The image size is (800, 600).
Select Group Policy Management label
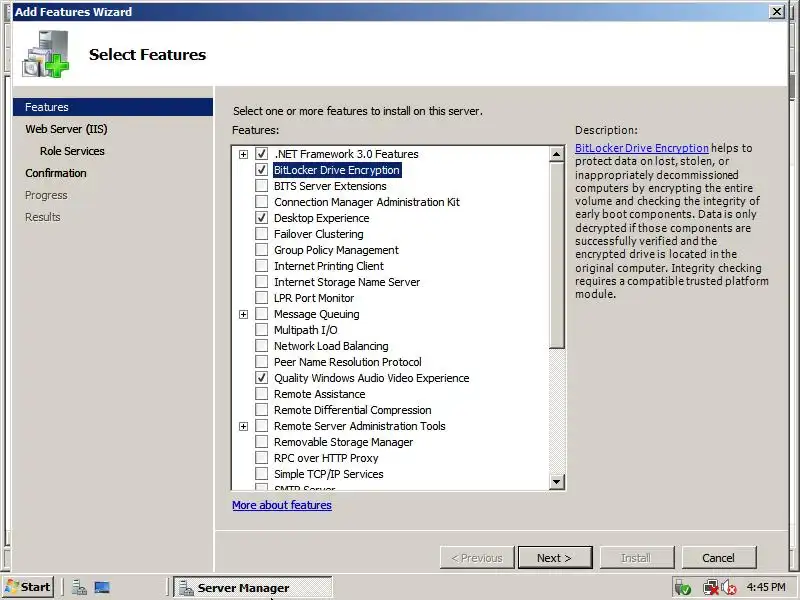[x=336, y=250]
